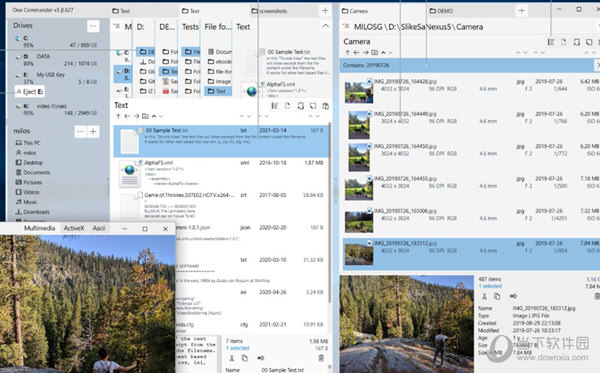Open the left pane path list icon
The height and width of the screenshot is (373, 600).
[117, 26]
